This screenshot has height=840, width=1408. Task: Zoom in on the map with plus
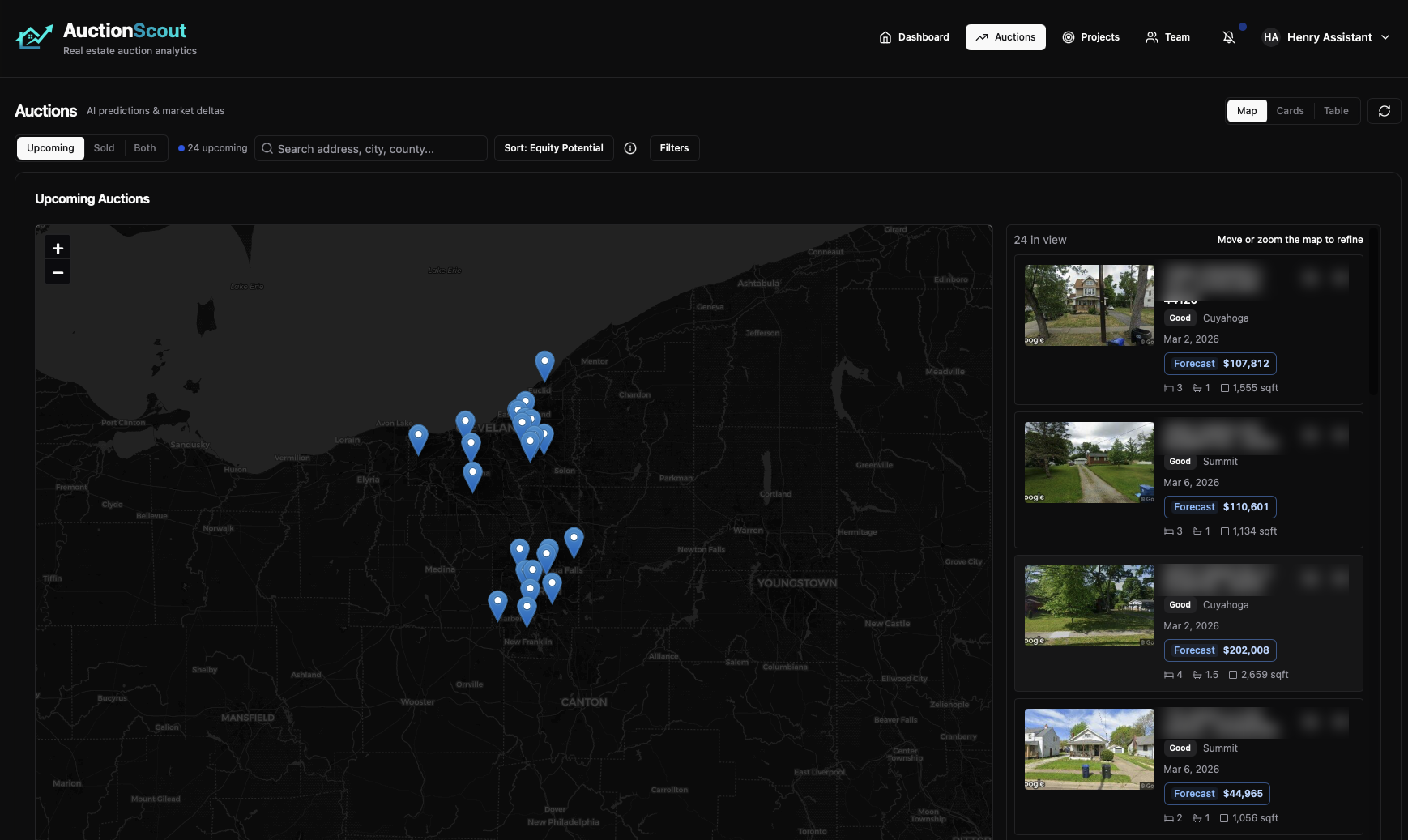(x=58, y=249)
